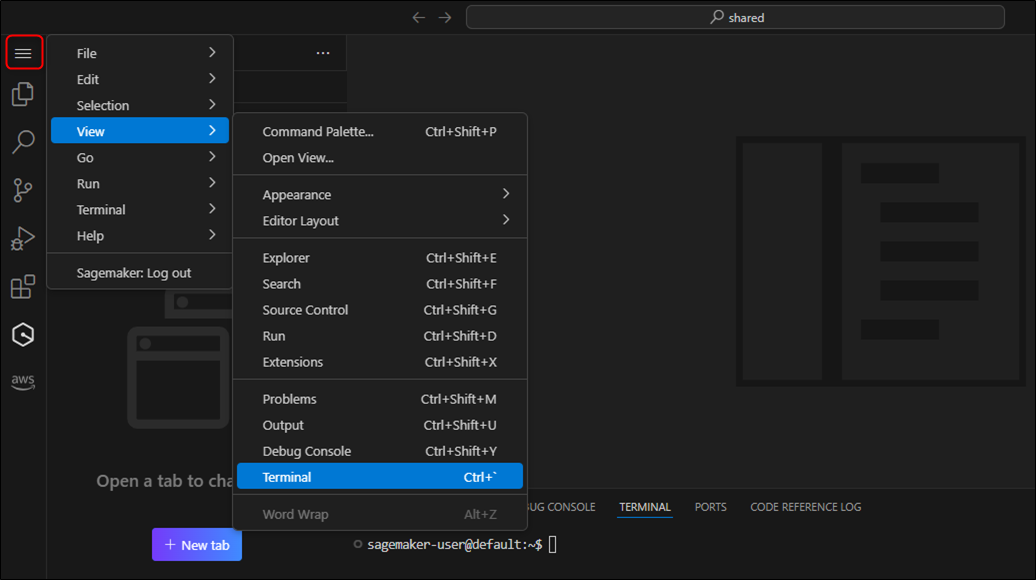
Task: Open the Extensions icon in activity bar
Action: click(22, 287)
